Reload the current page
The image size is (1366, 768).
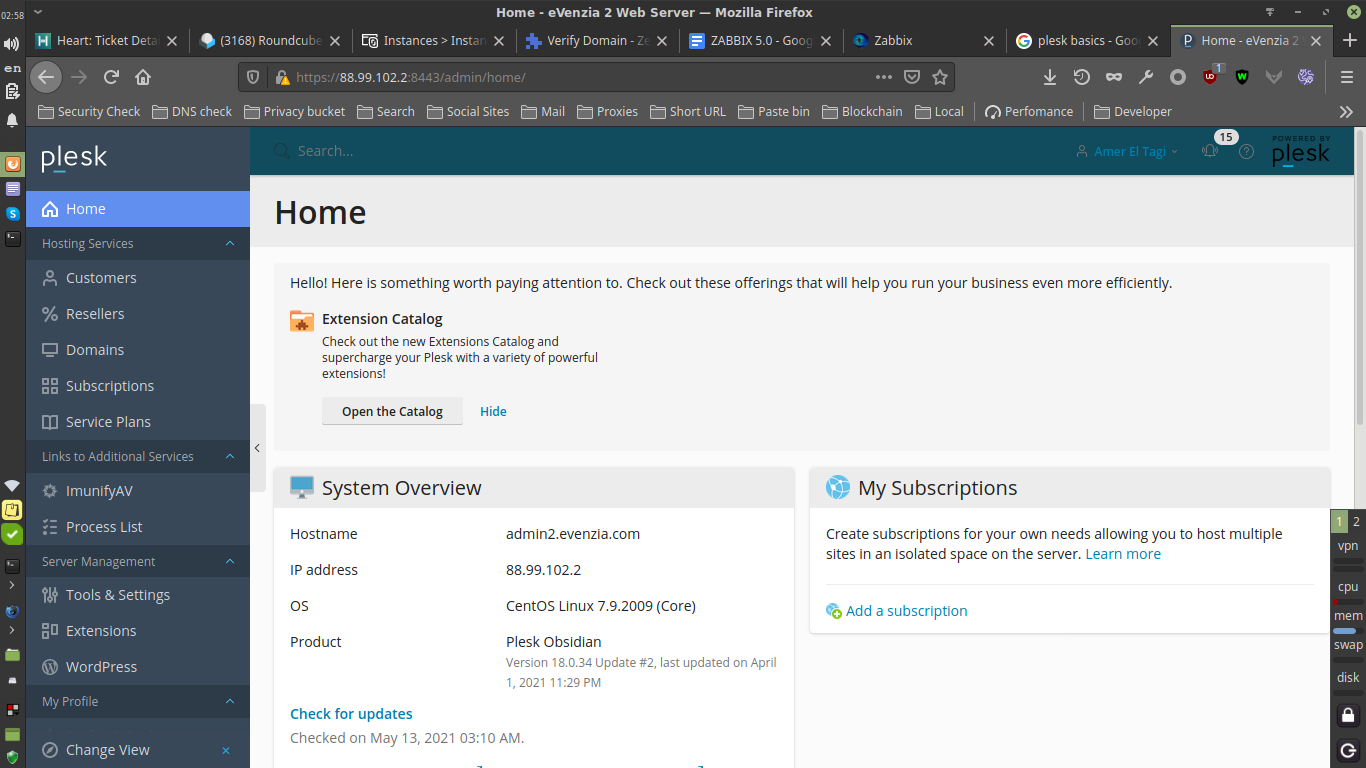[x=112, y=77]
